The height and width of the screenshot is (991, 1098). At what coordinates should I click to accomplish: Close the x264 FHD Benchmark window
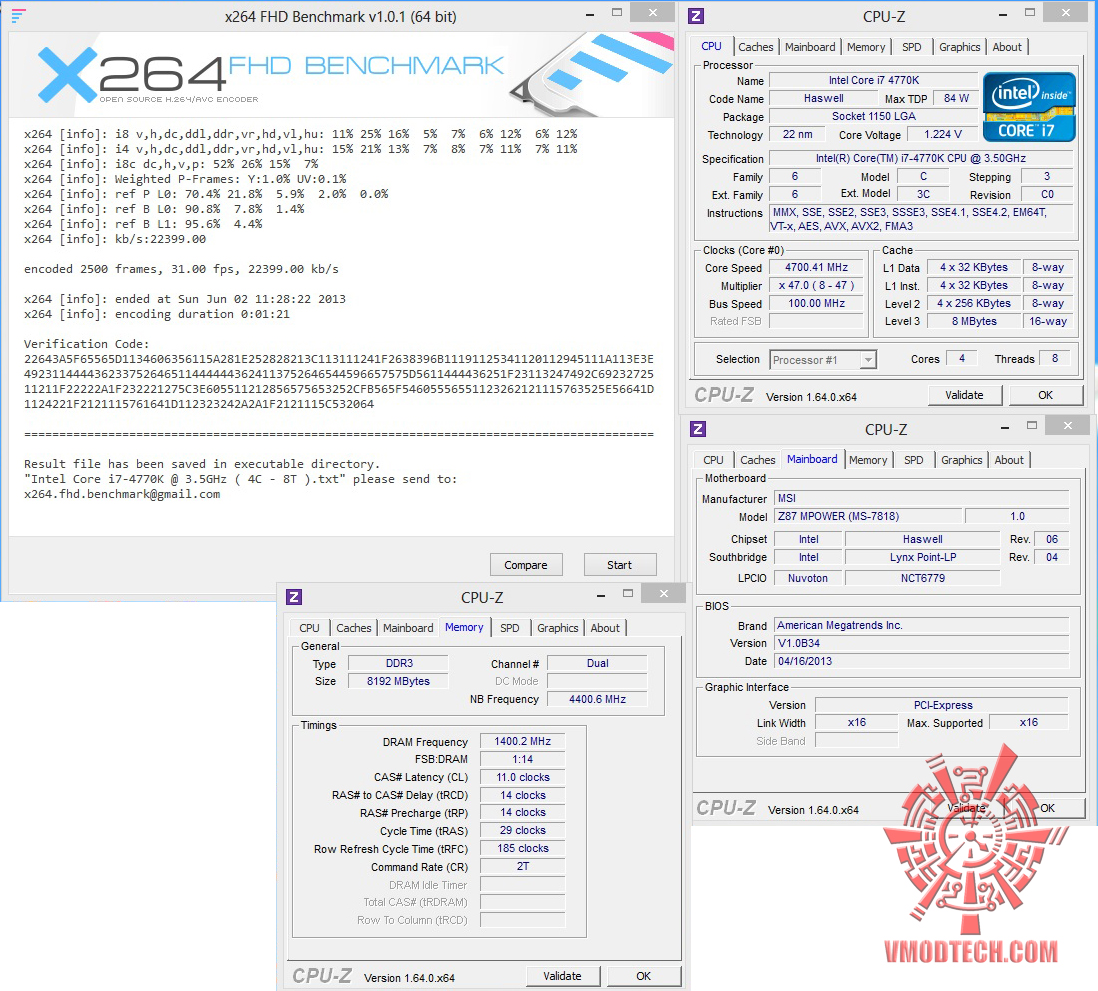pyautogui.click(x=653, y=12)
